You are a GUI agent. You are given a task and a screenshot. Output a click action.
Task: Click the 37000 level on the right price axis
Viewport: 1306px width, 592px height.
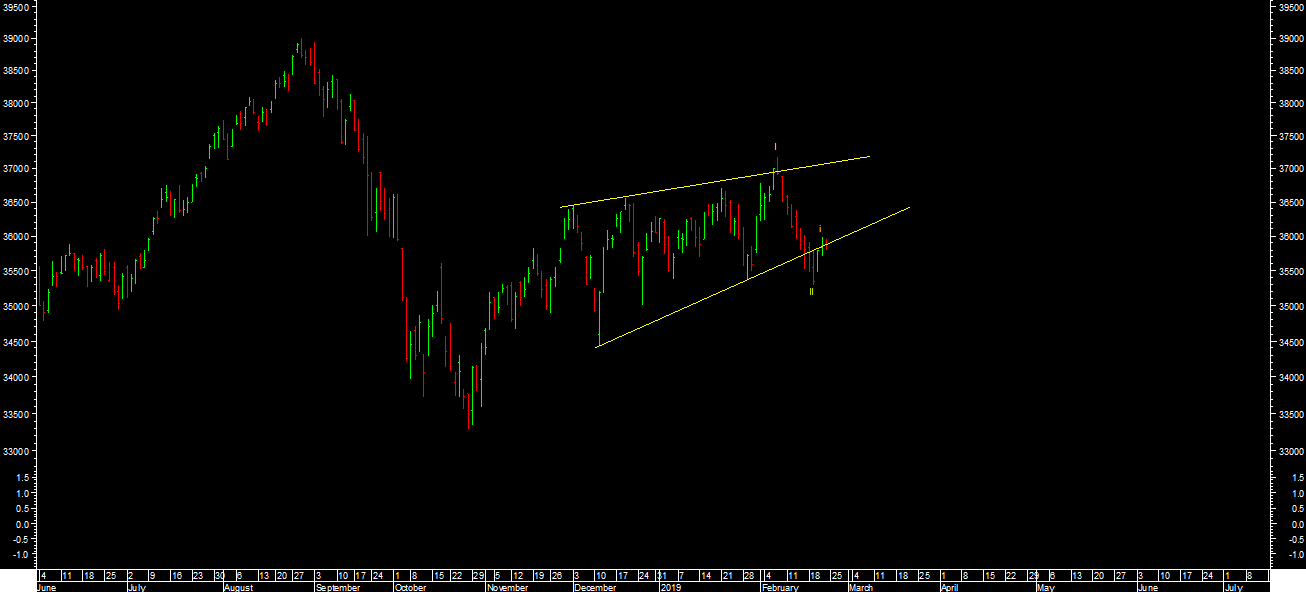(1291, 169)
